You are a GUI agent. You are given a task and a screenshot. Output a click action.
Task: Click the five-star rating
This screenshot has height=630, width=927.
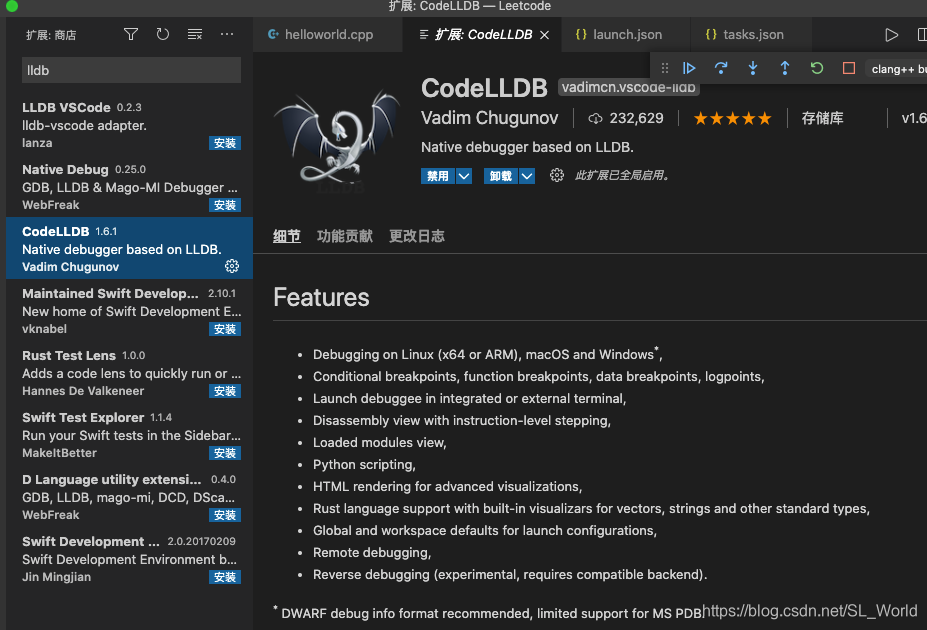click(732, 119)
